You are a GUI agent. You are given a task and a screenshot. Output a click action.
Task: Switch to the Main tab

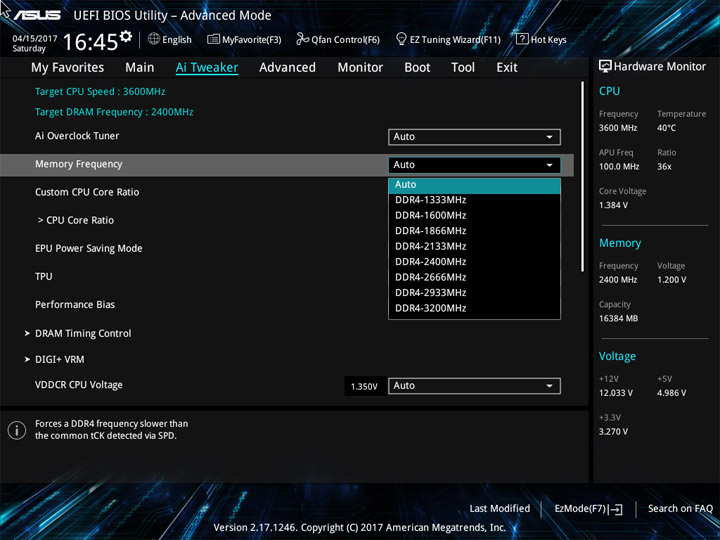140,68
